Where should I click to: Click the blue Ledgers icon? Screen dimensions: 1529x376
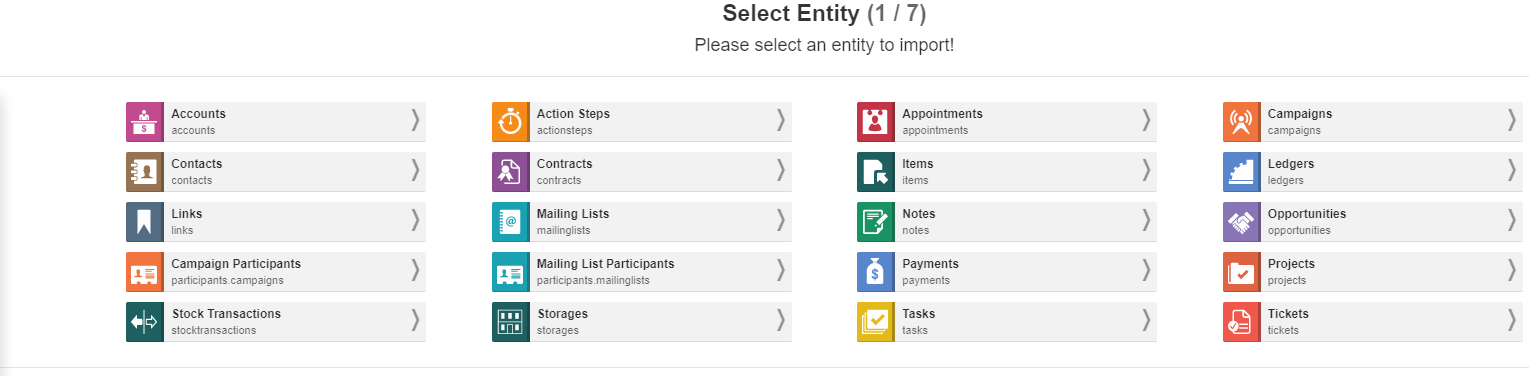tap(1241, 172)
